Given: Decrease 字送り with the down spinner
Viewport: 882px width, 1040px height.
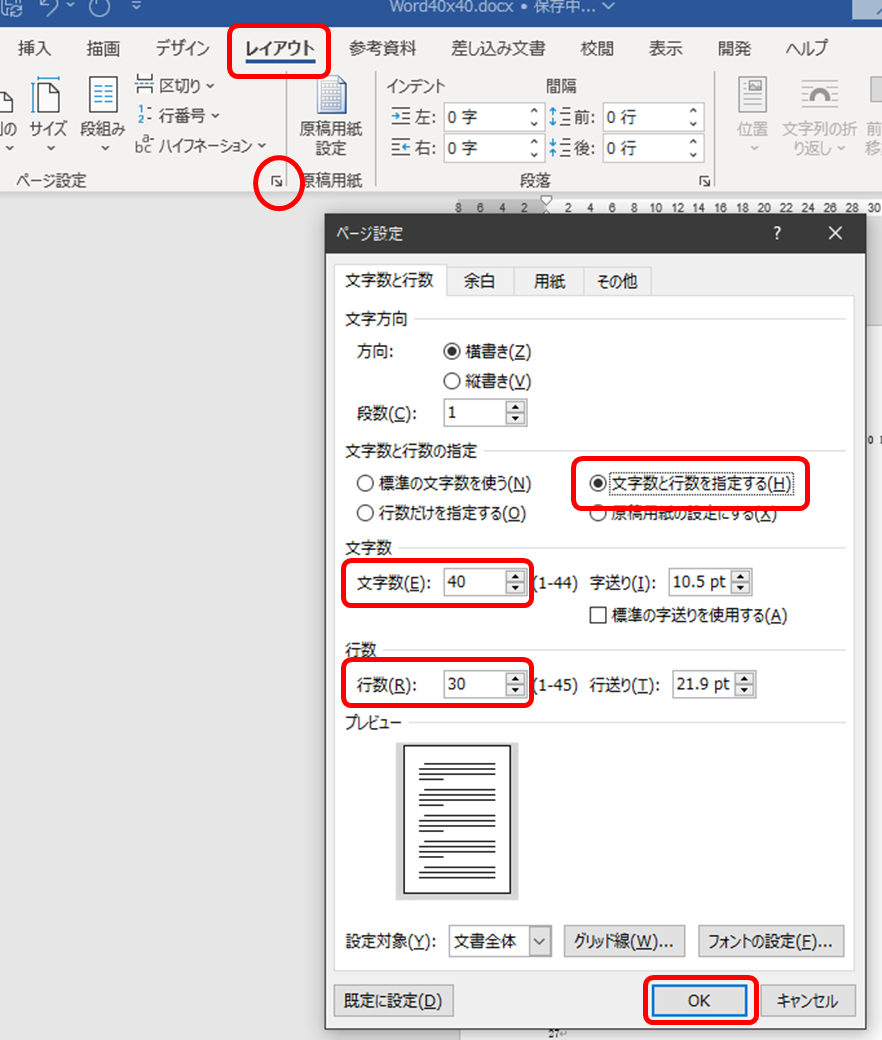Looking at the screenshot, I should [741, 588].
